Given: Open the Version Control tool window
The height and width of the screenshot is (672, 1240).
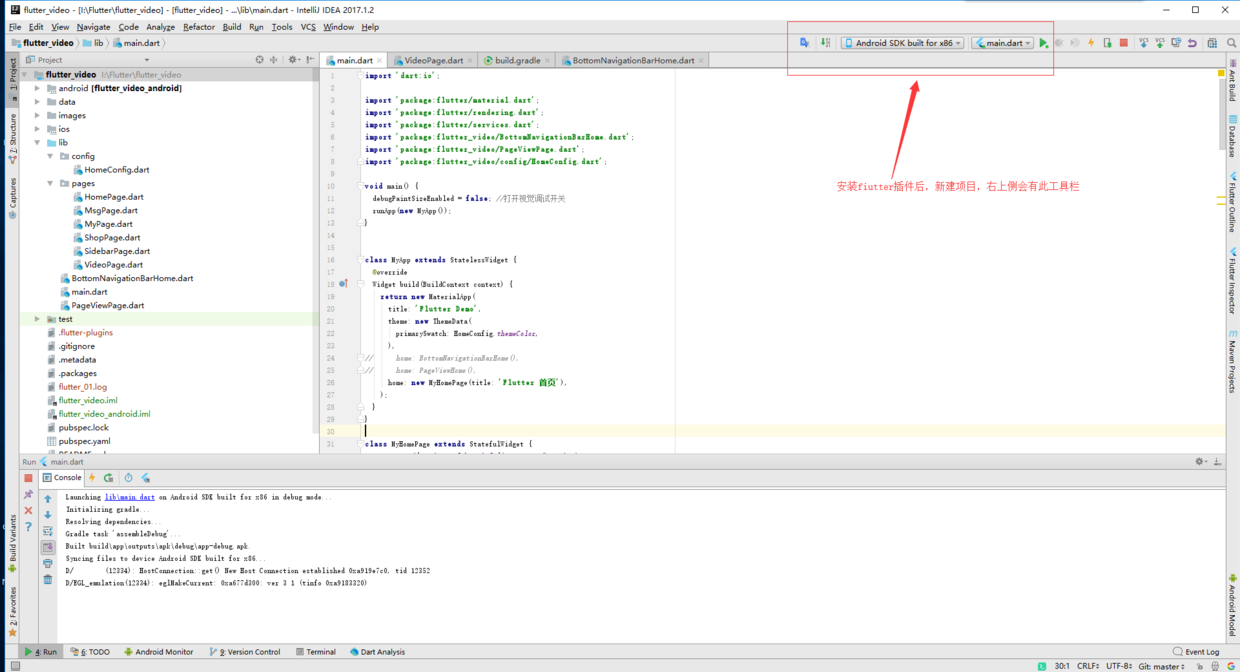Looking at the screenshot, I should [244, 652].
